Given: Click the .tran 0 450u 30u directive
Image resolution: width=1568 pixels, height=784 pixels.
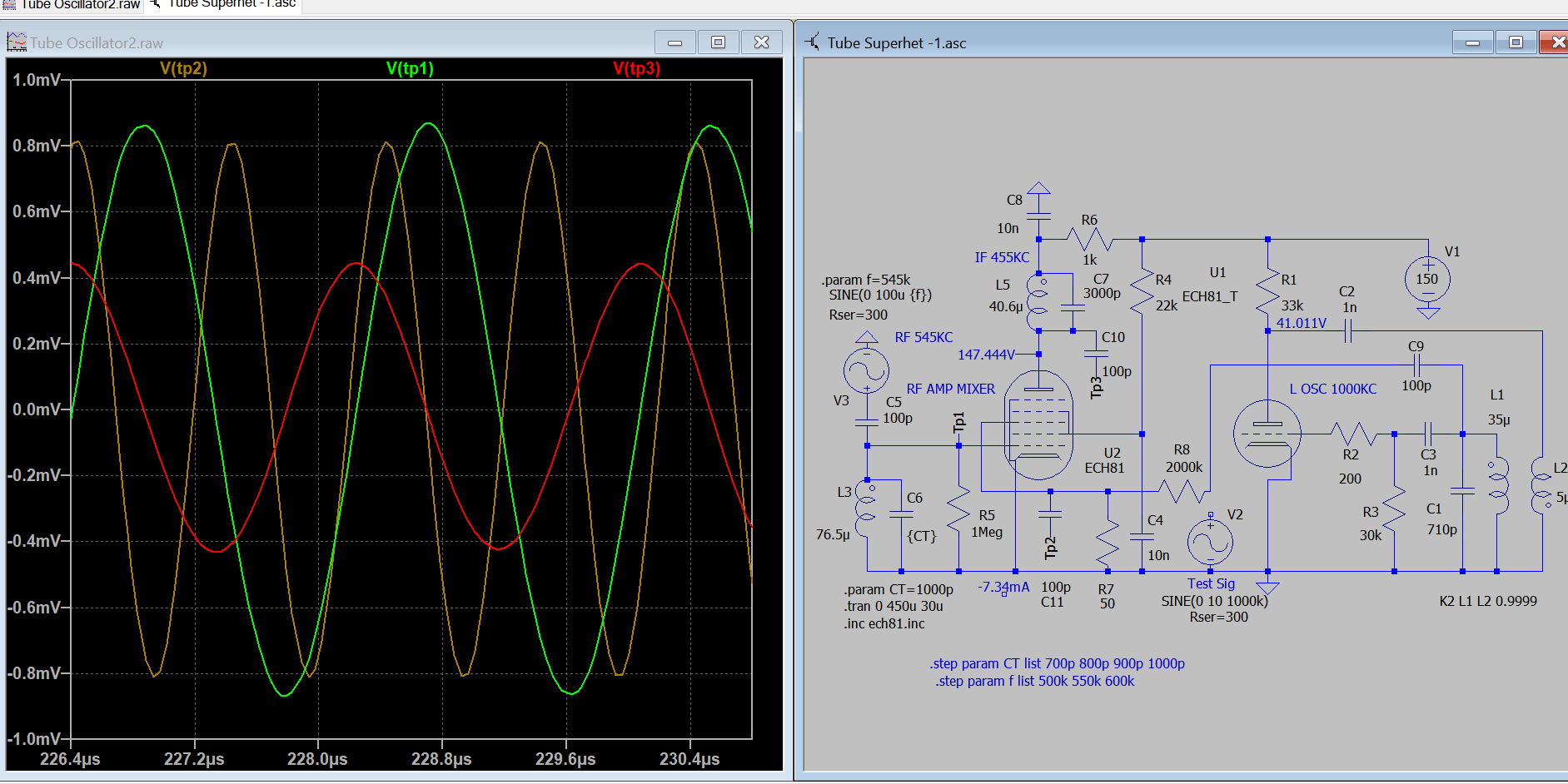Looking at the screenshot, I should [x=894, y=606].
